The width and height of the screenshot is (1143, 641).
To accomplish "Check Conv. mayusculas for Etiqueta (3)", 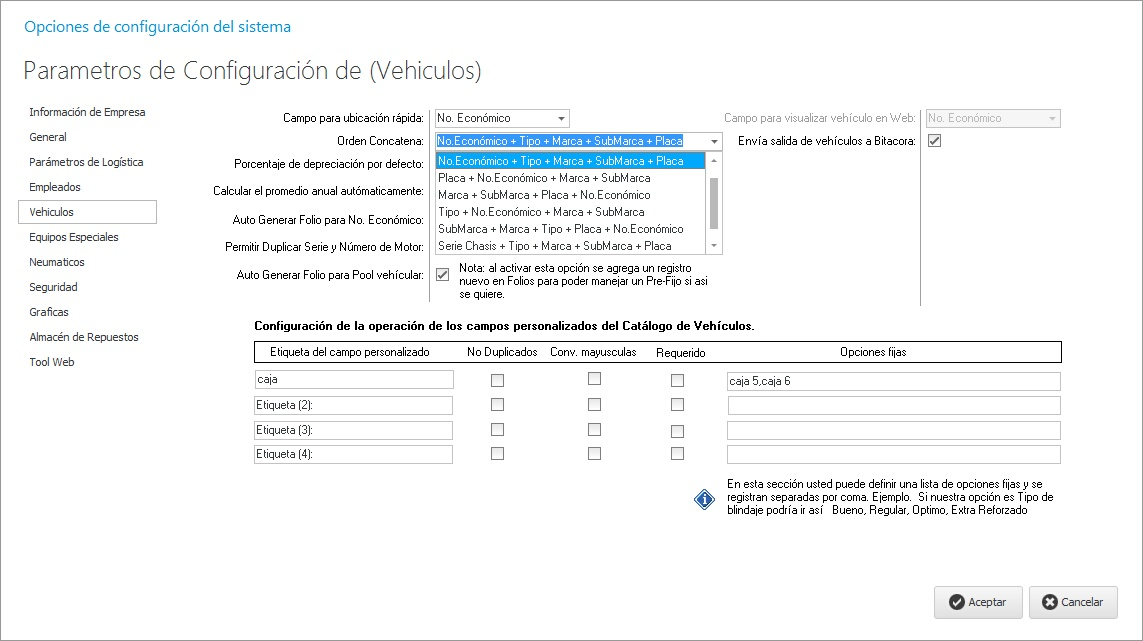I will coord(594,429).
